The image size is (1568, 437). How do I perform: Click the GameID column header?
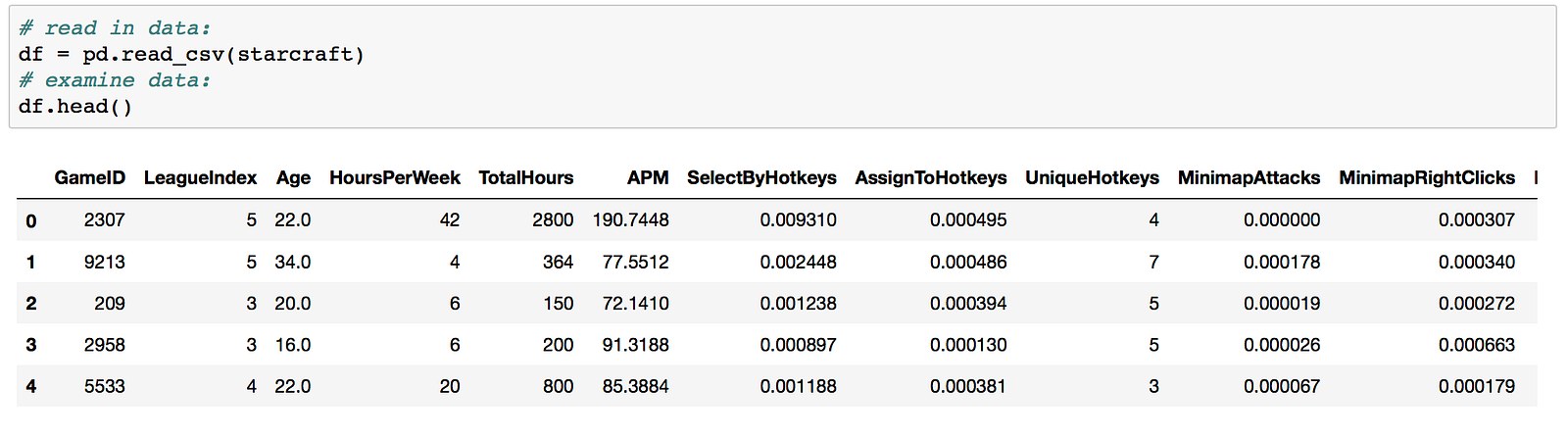pyautogui.click(x=89, y=177)
